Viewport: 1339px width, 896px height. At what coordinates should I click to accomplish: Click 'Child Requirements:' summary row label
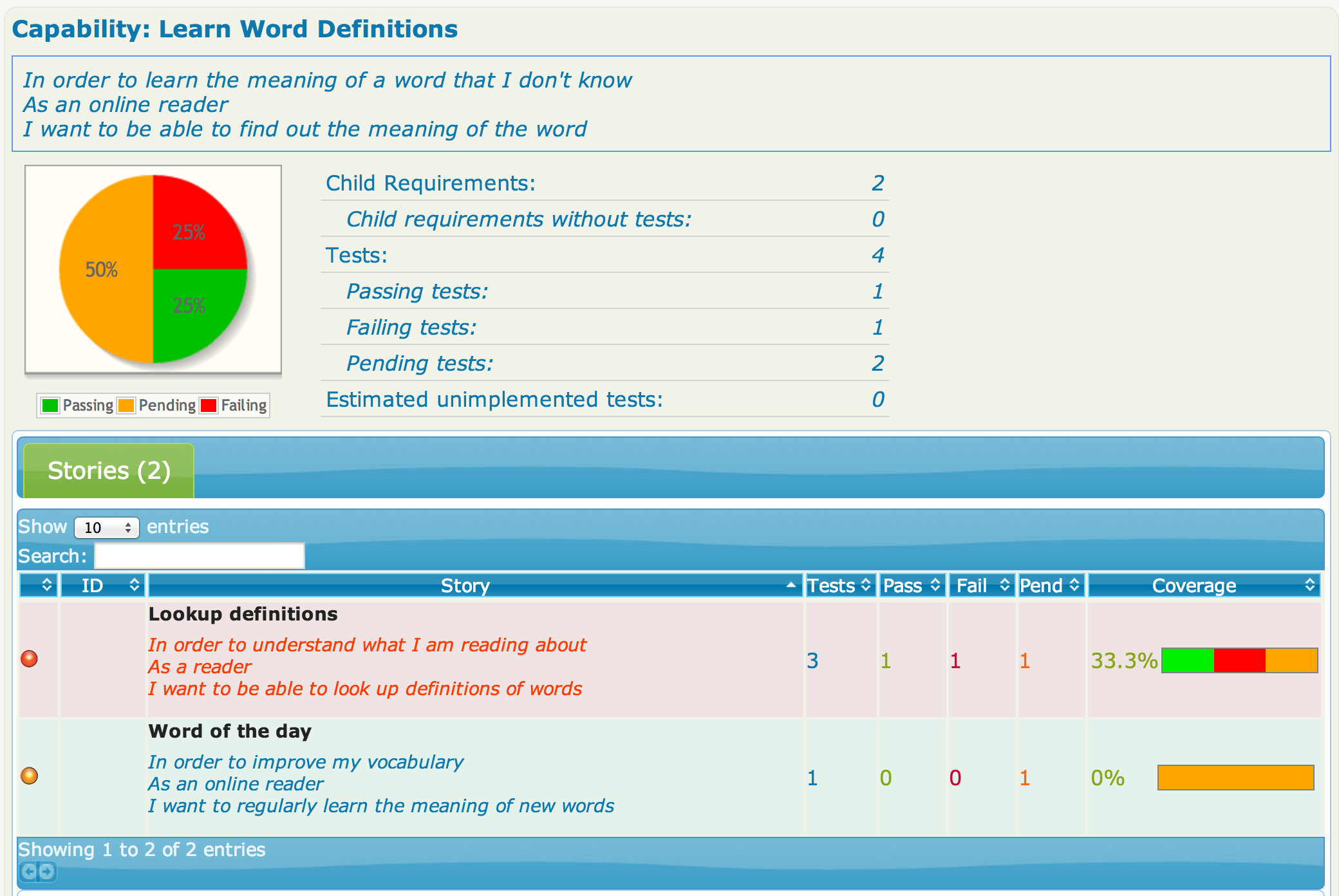tap(430, 183)
